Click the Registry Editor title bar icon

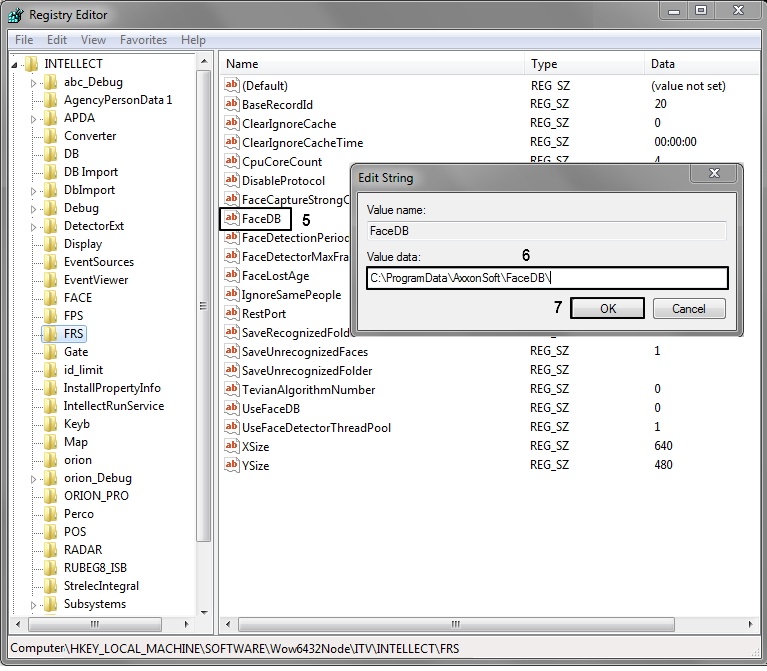pos(16,15)
